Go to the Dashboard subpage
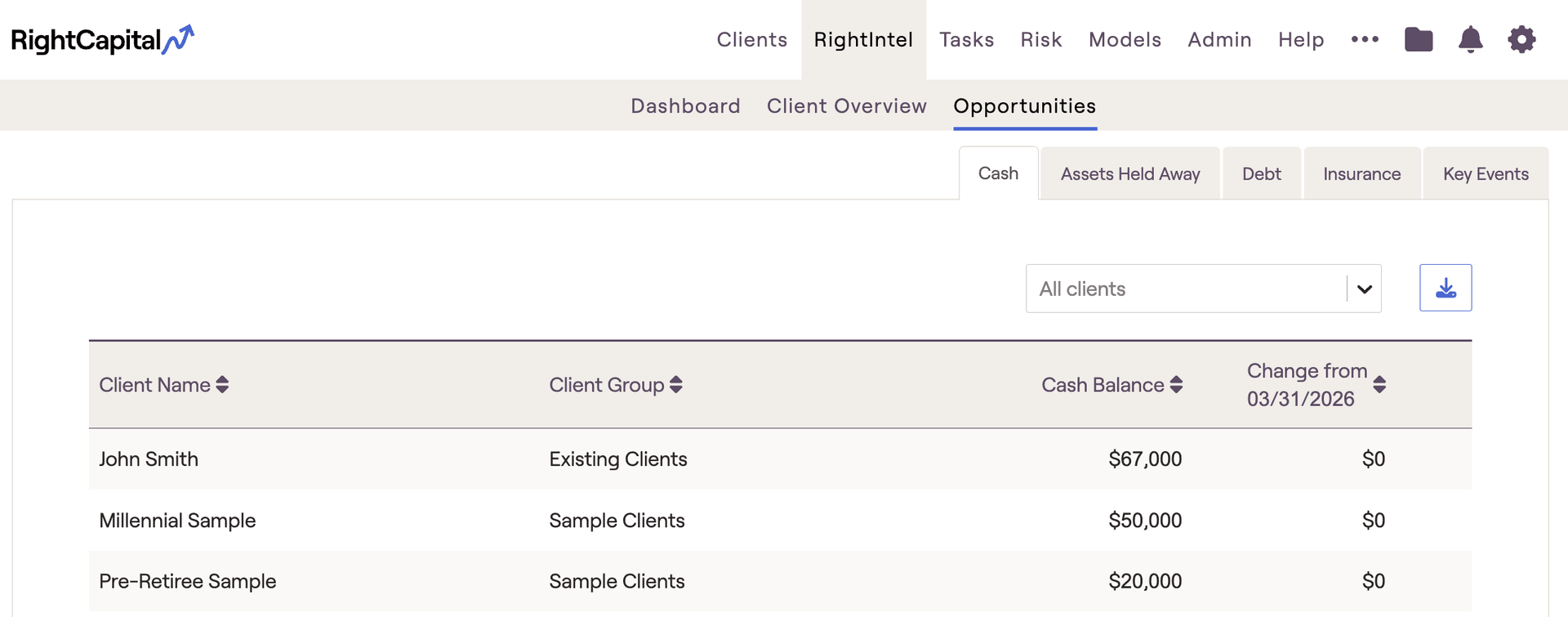The width and height of the screenshot is (1568, 617). click(685, 106)
